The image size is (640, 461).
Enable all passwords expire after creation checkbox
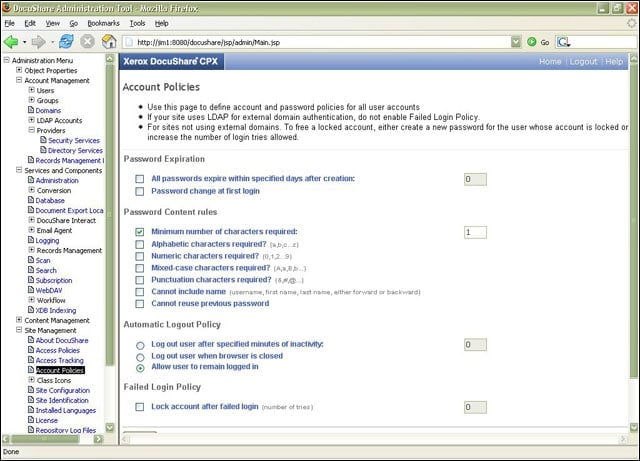[140, 179]
